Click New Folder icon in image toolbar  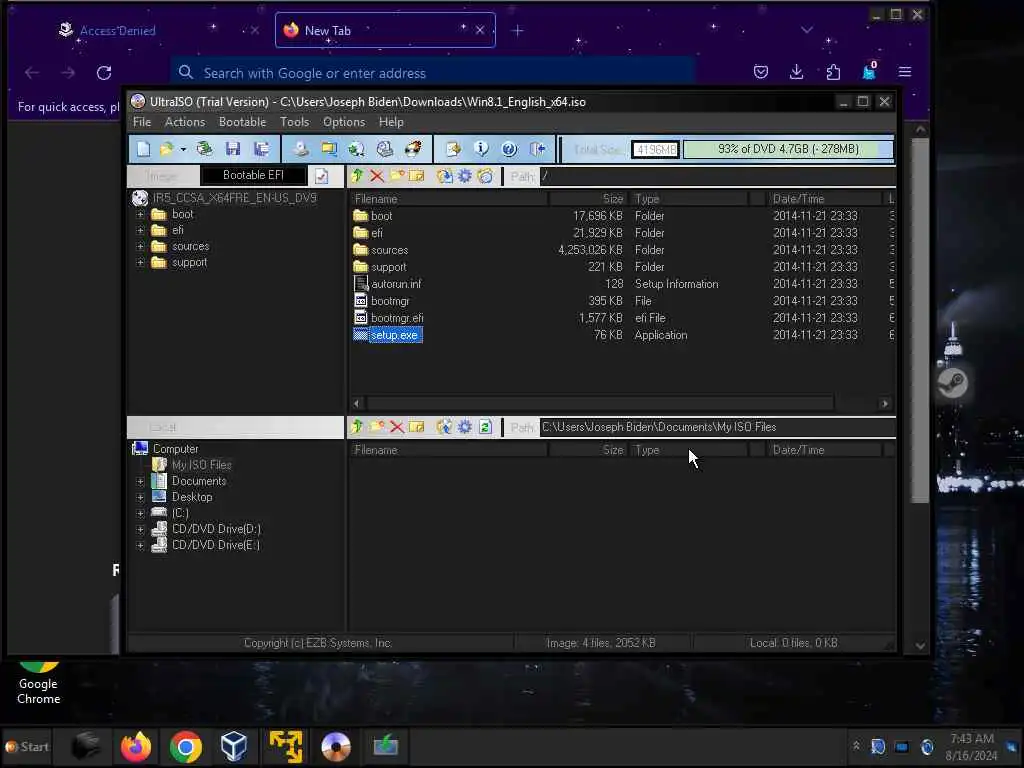(396, 176)
